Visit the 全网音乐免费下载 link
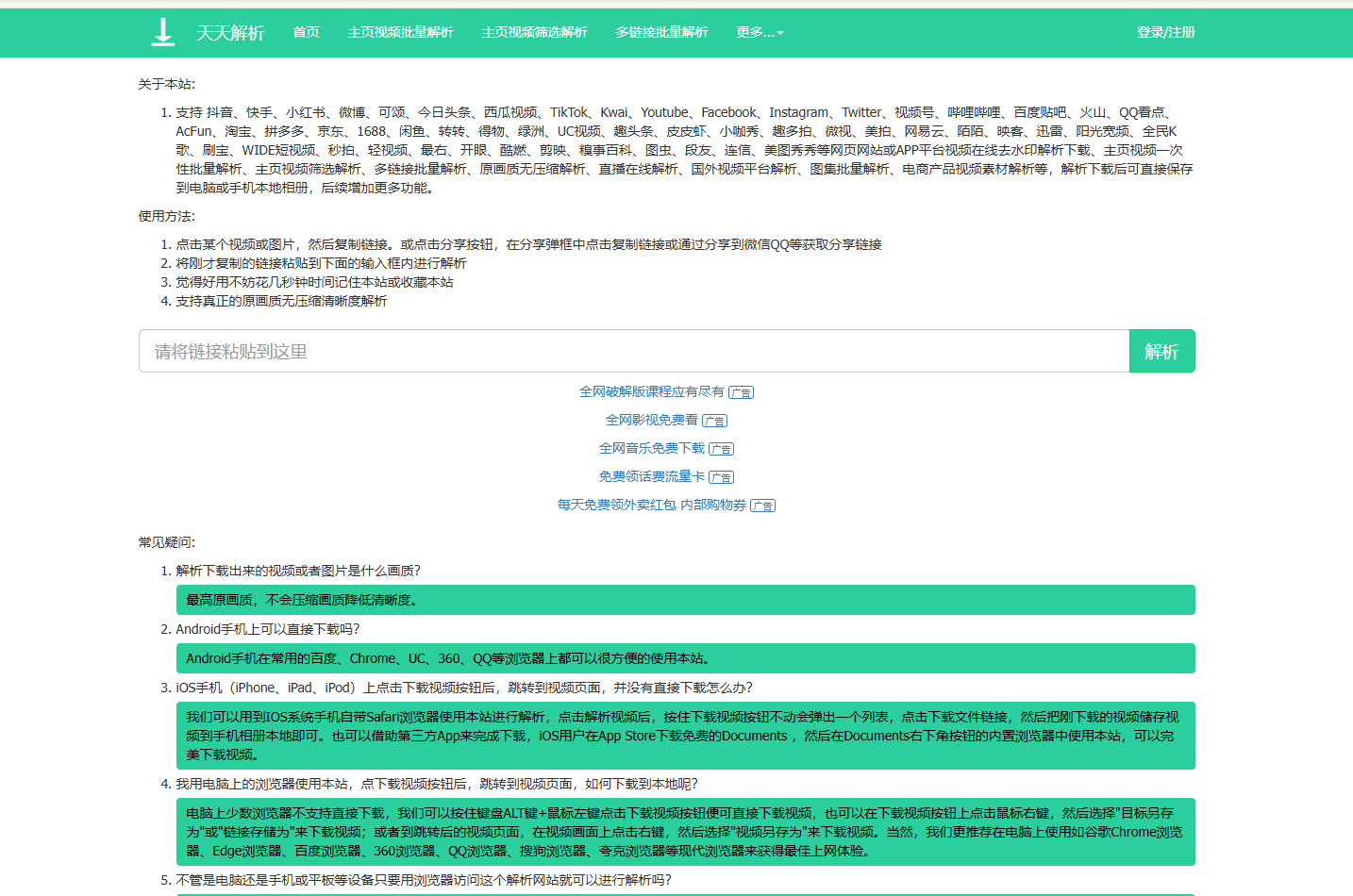This screenshot has width=1353, height=896. (x=651, y=448)
